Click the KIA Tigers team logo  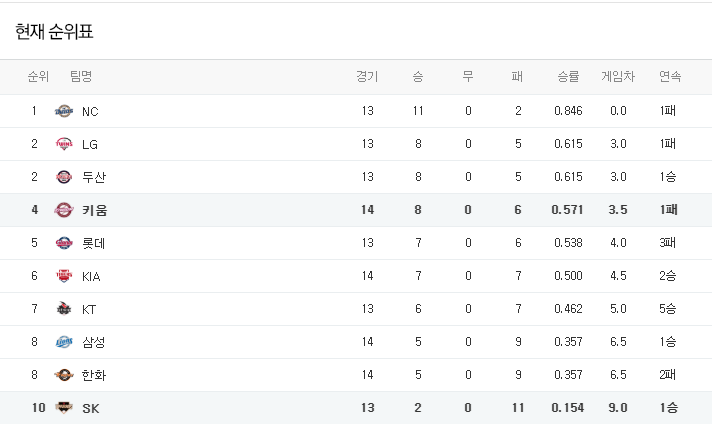tap(64, 276)
